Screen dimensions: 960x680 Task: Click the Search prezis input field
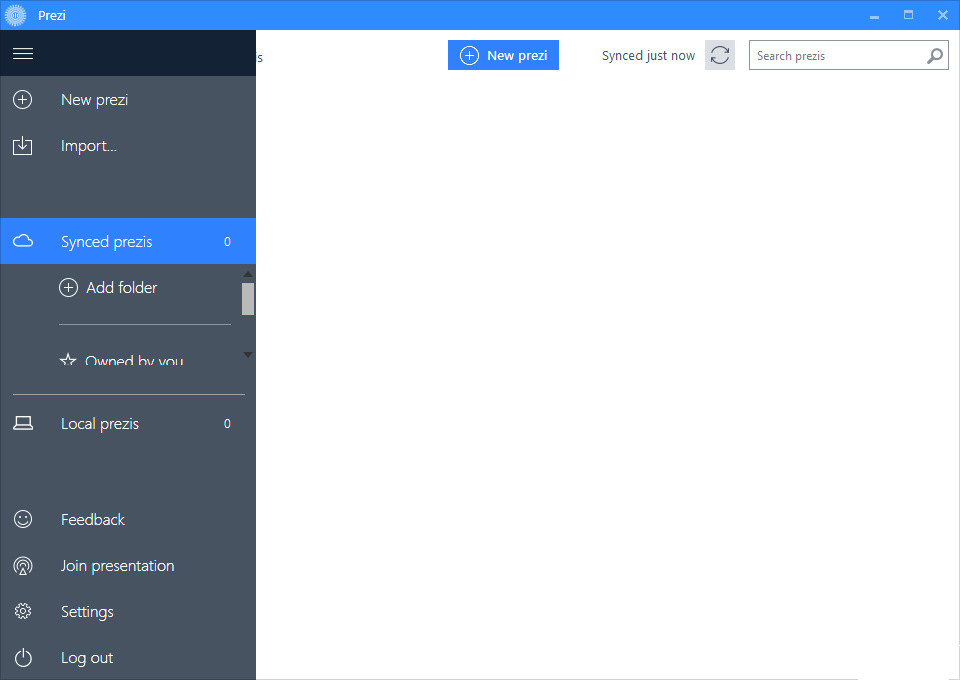(x=849, y=55)
